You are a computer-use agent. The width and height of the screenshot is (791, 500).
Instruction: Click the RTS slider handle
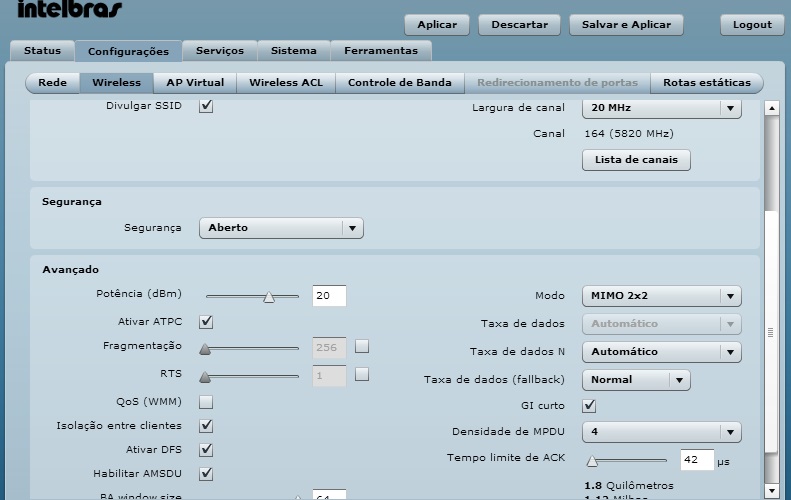pos(205,377)
